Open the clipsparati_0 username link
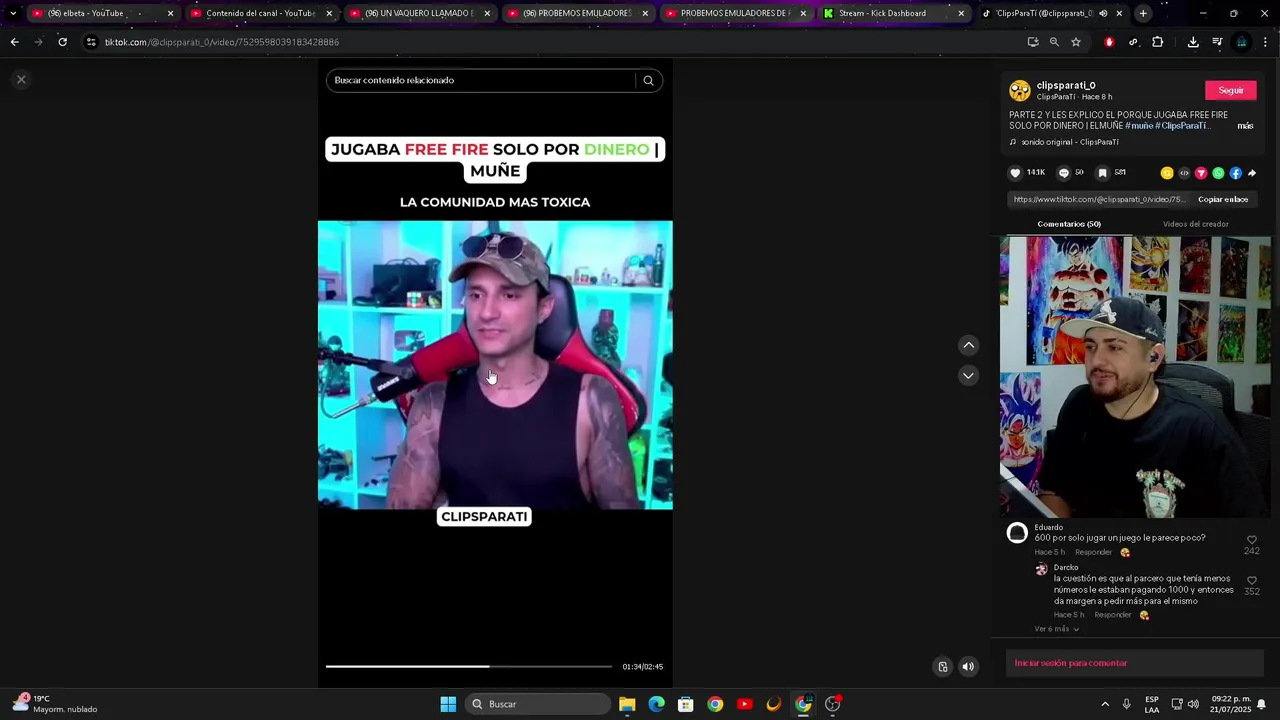The image size is (1280, 720). tap(1066, 86)
